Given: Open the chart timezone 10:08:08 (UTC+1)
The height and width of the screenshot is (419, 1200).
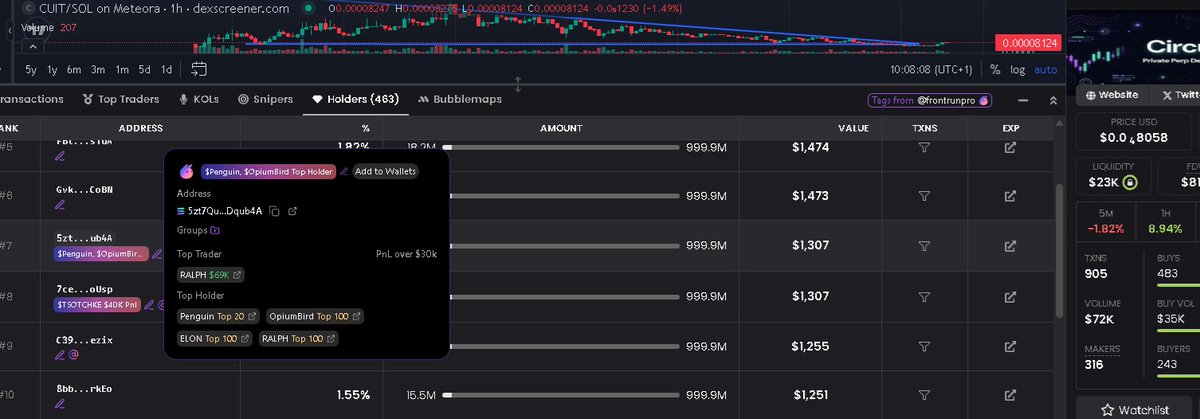Looking at the screenshot, I should pos(931,70).
